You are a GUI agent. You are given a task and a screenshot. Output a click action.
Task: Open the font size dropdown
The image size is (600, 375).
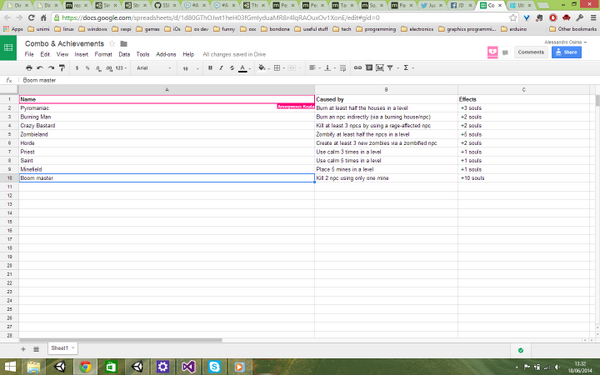coord(190,68)
